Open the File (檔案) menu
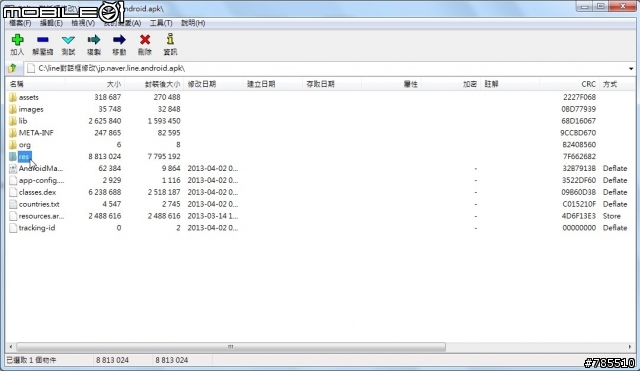The height and width of the screenshot is (371, 640). pyautogui.click(x=20, y=23)
